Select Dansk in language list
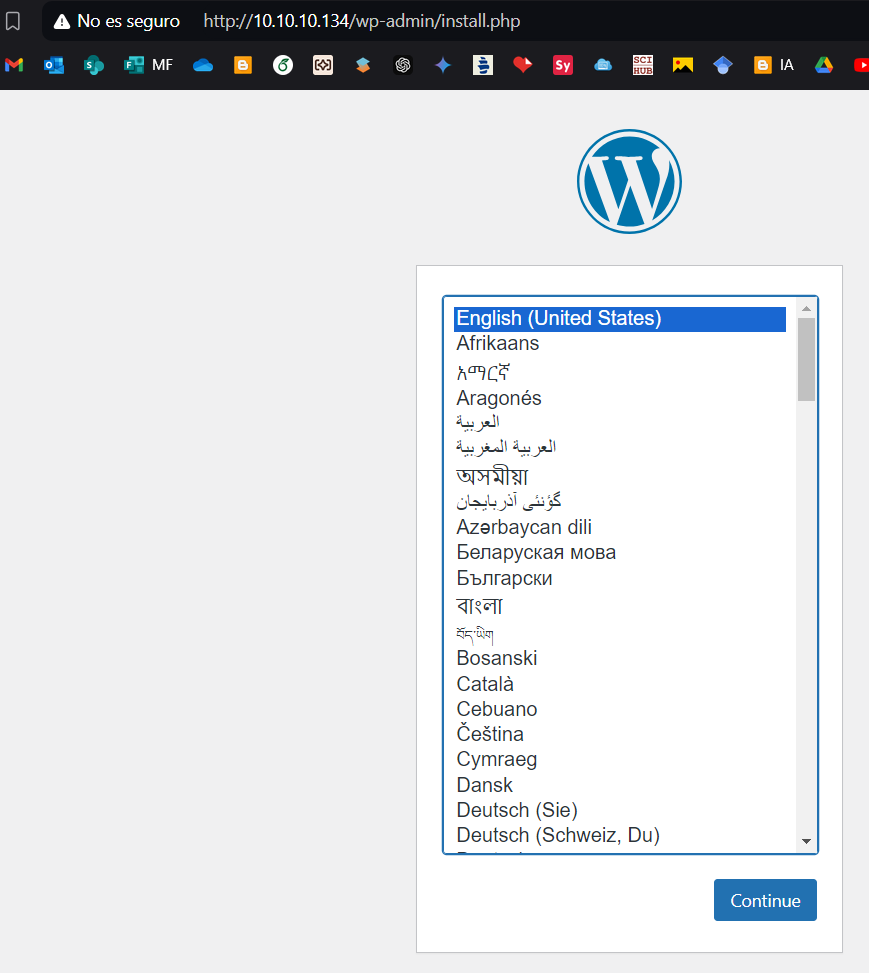 pyautogui.click(x=619, y=785)
